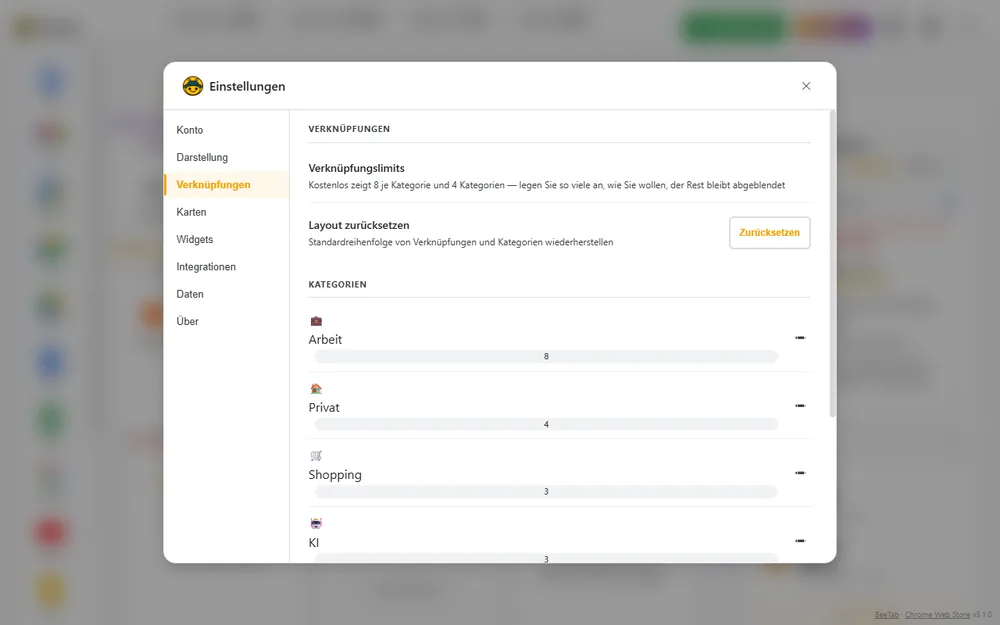Viewport: 1000px width, 625px height.
Task: Click the 'Standardreihenfolge von Verknüpfungen' description
Action: pyautogui.click(x=460, y=242)
